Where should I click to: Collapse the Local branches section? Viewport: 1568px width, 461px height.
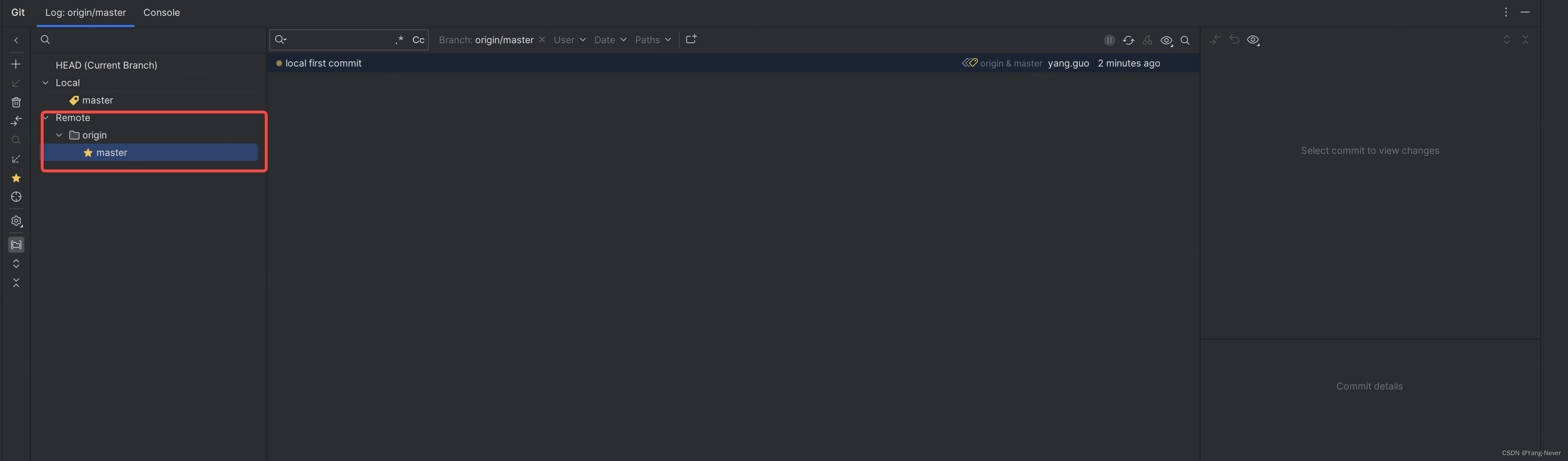coord(45,82)
